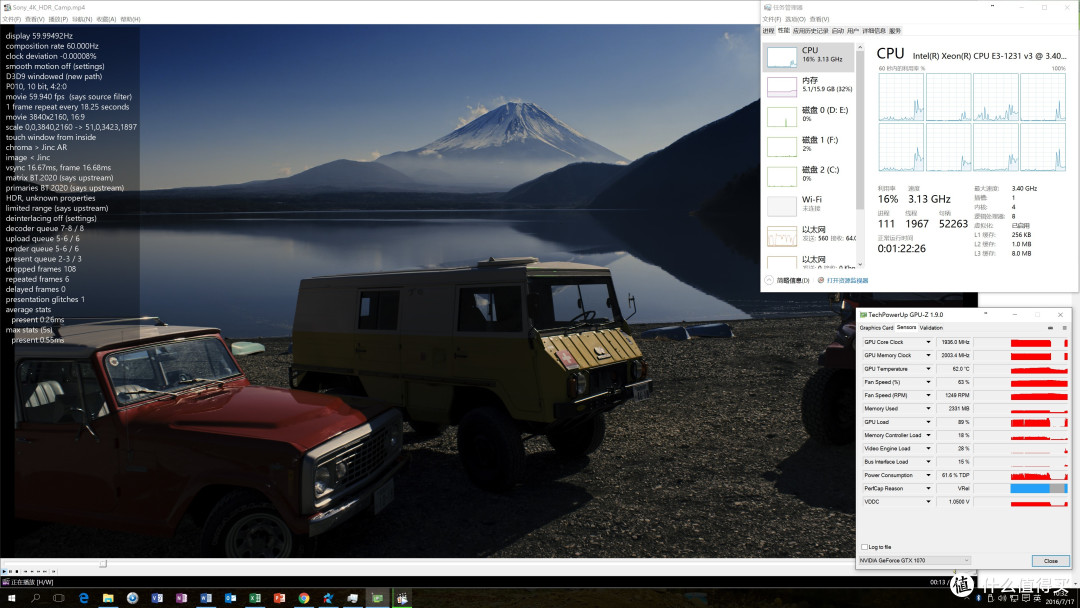
Task: Stop playback in the media player
Action: click(17, 572)
